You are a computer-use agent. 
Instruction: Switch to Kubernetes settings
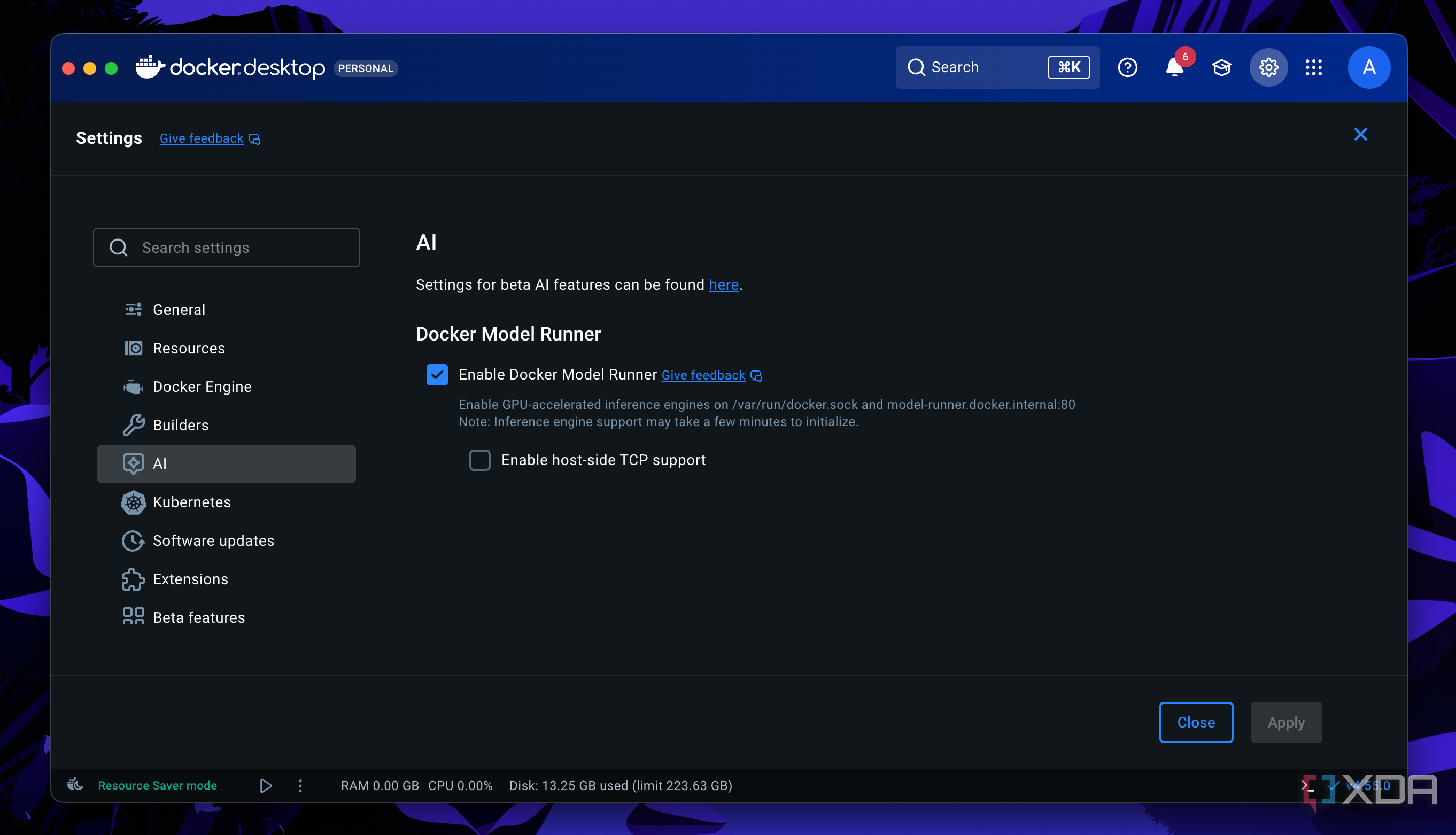pos(227,502)
